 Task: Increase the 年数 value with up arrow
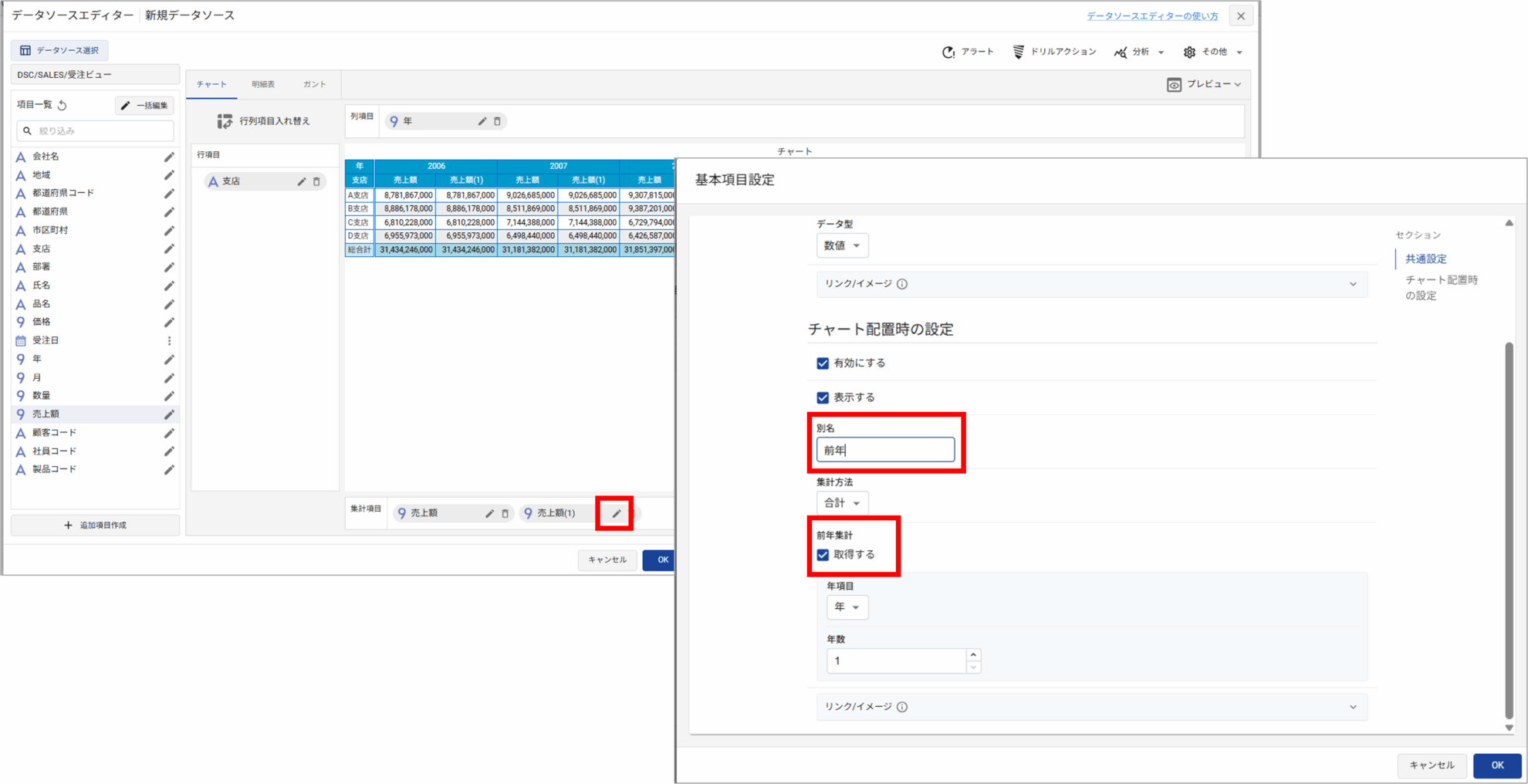[973, 654]
